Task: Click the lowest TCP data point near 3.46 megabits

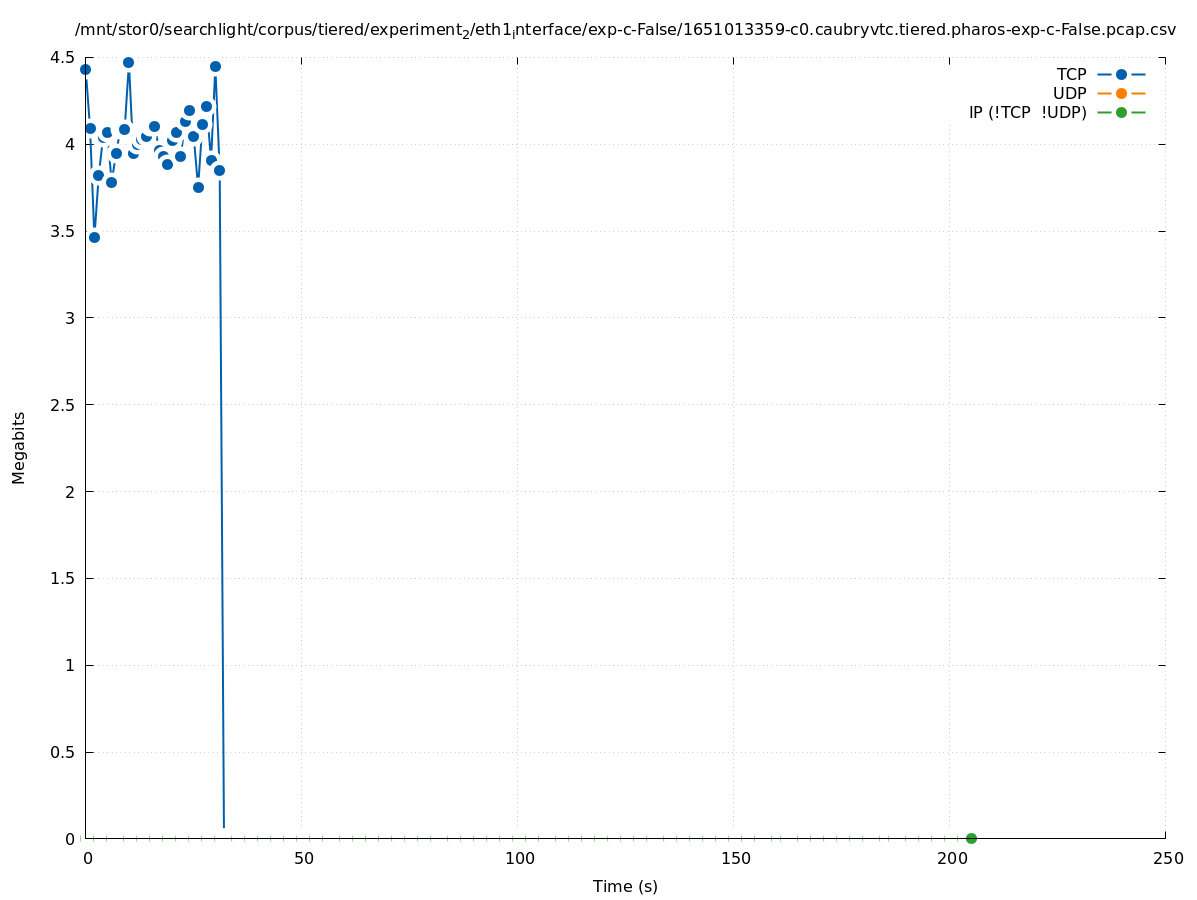Action: [94, 237]
